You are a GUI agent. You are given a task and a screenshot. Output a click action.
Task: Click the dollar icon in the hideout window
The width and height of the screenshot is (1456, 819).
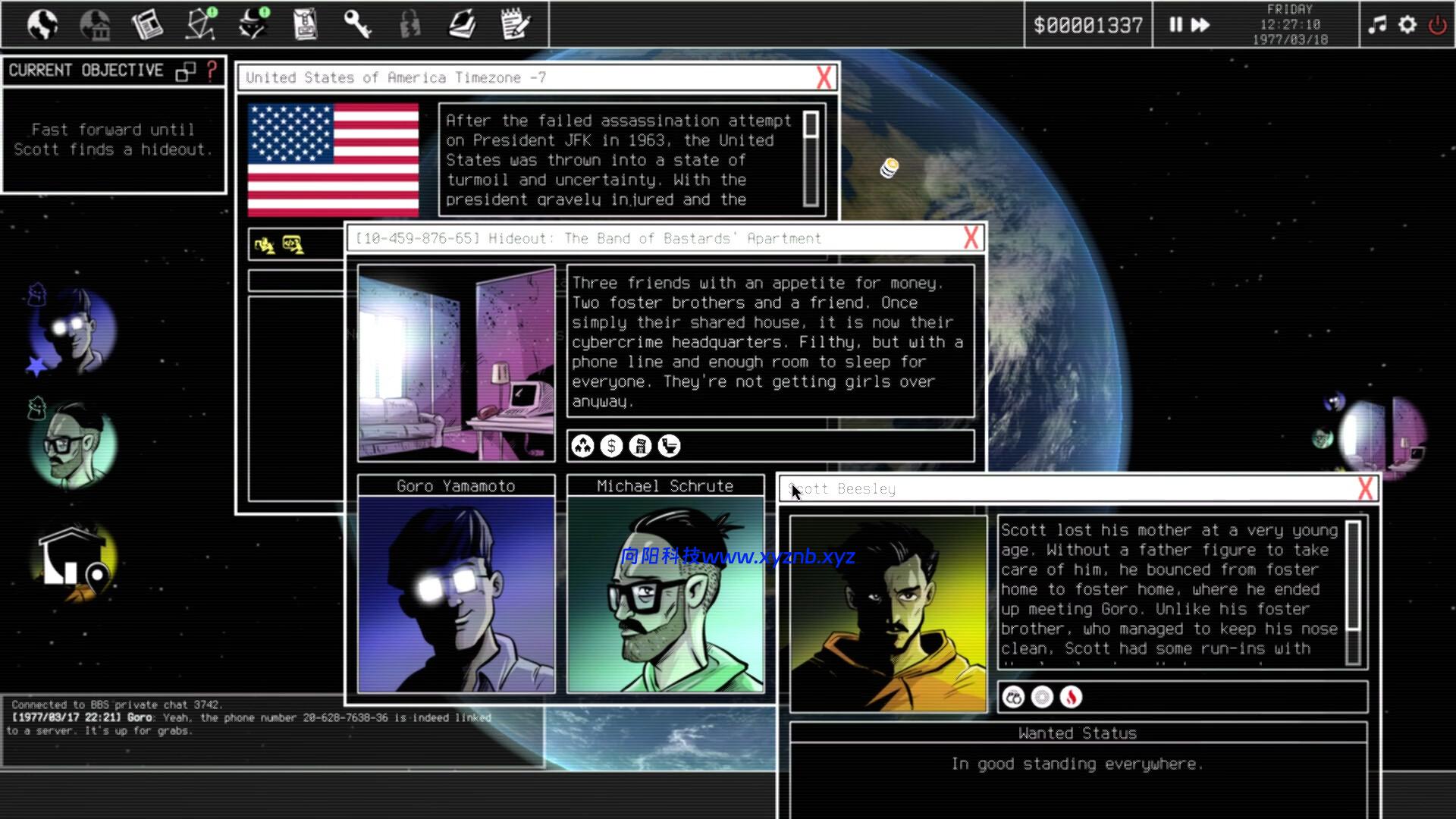(x=610, y=446)
